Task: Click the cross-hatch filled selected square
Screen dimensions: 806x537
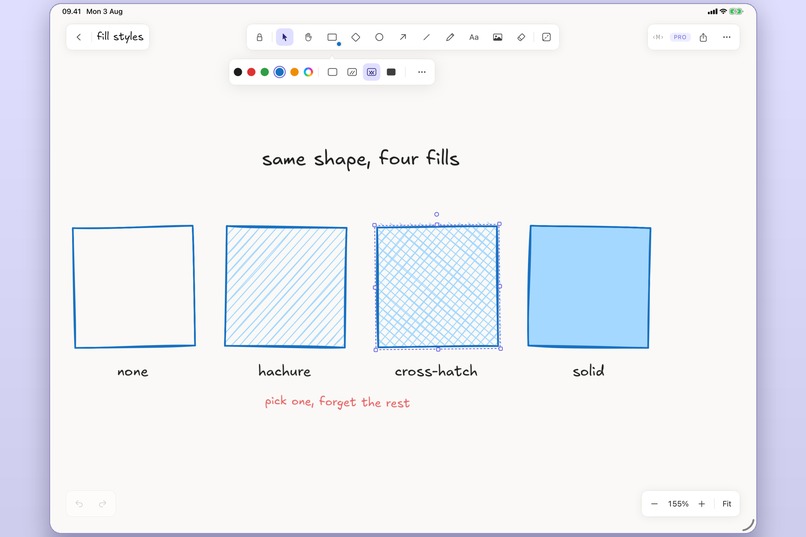Action: tap(437, 287)
